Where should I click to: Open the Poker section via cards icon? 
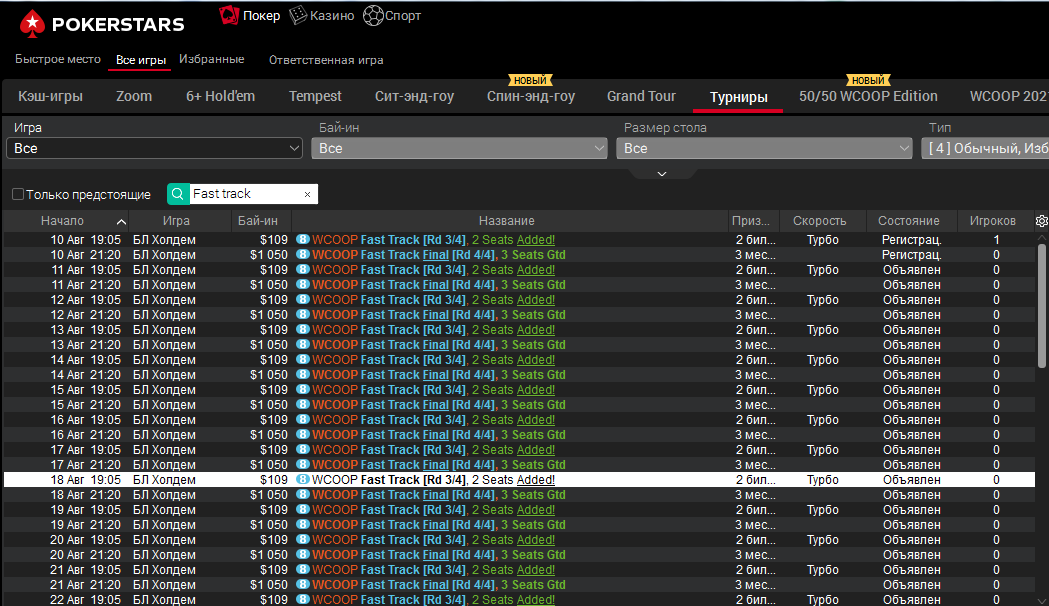229,15
